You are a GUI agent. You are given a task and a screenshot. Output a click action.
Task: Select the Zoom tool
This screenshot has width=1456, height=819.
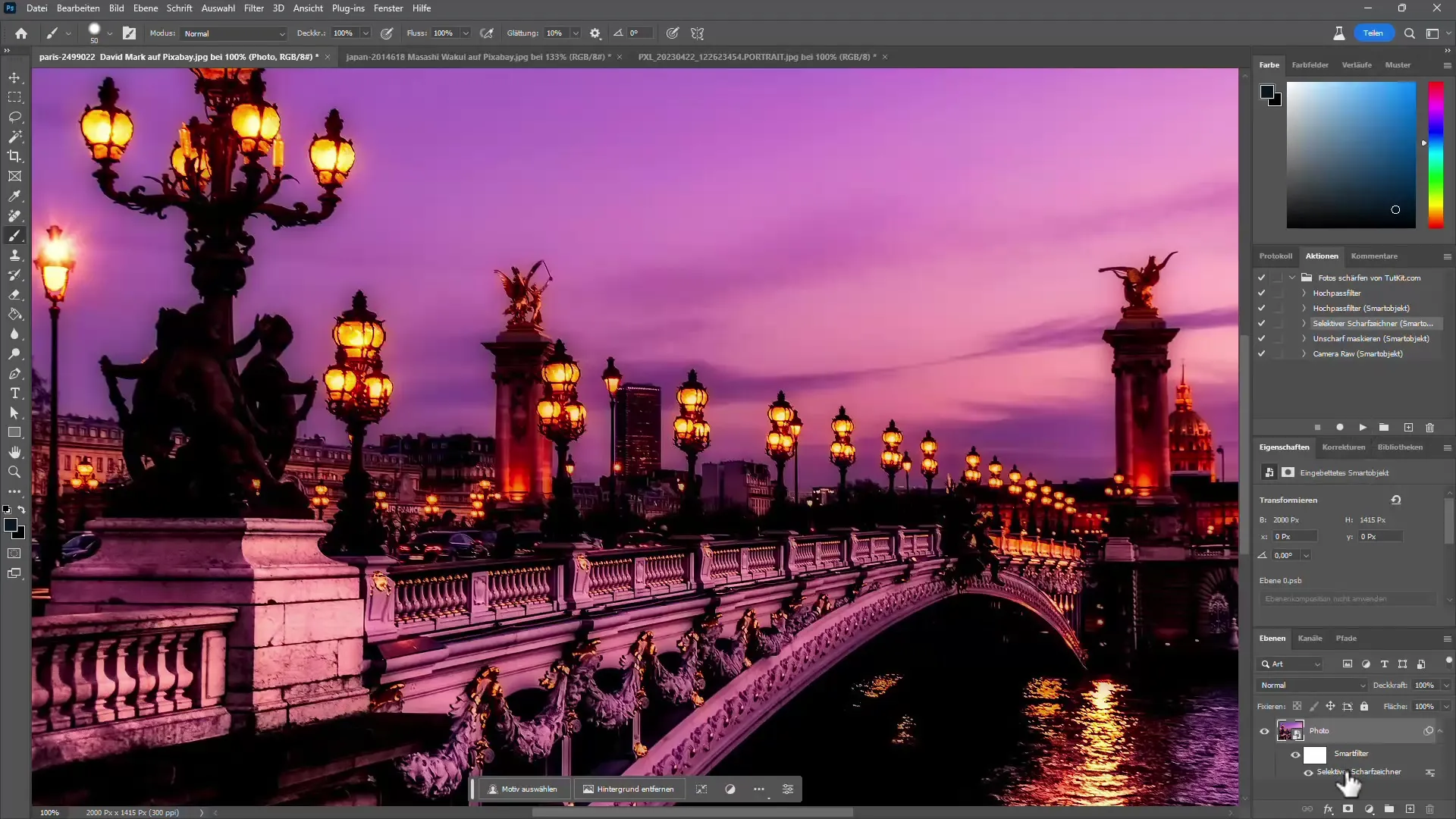click(15, 472)
